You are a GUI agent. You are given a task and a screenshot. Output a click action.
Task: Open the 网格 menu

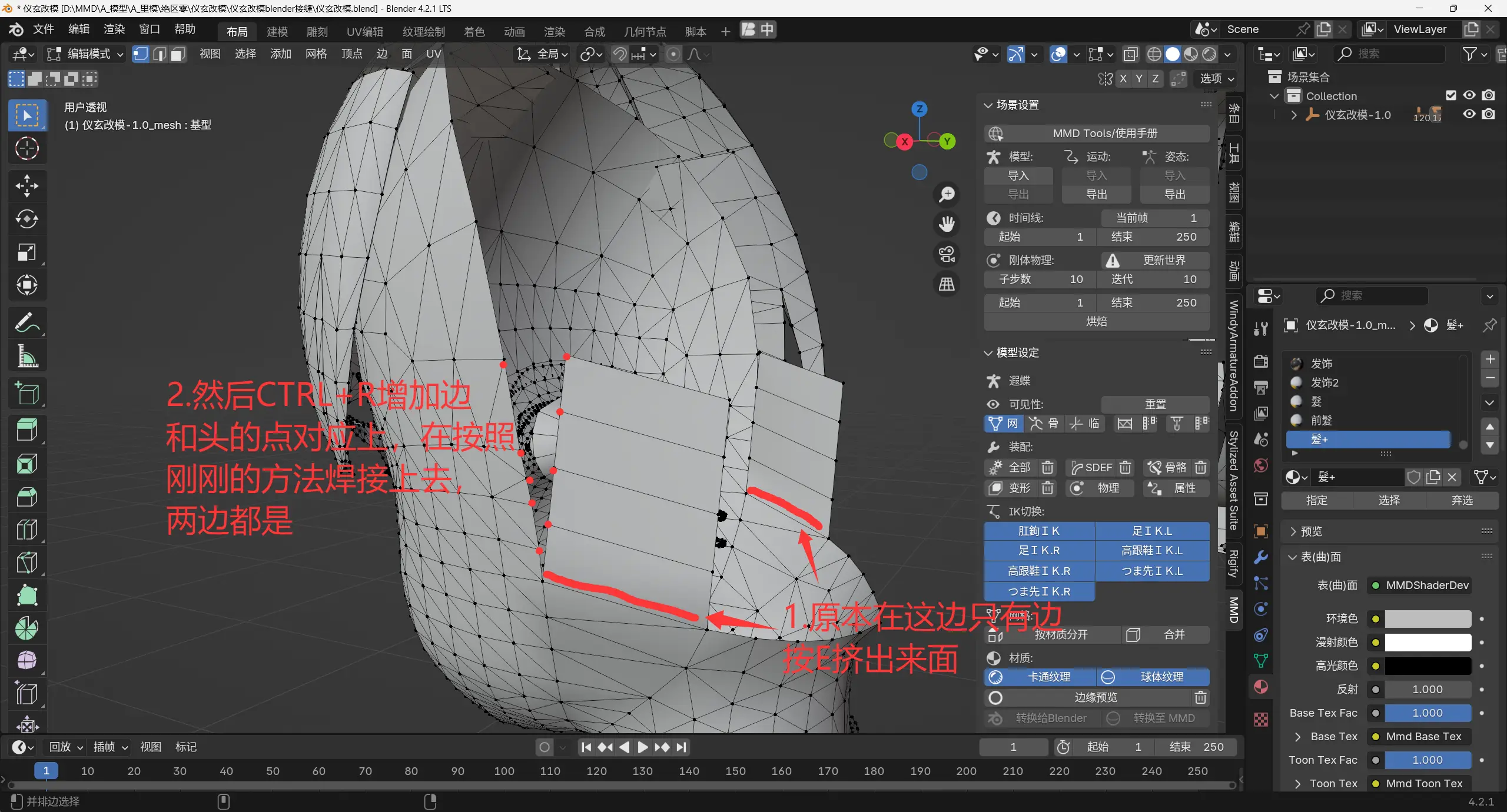[x=316, y=54]
